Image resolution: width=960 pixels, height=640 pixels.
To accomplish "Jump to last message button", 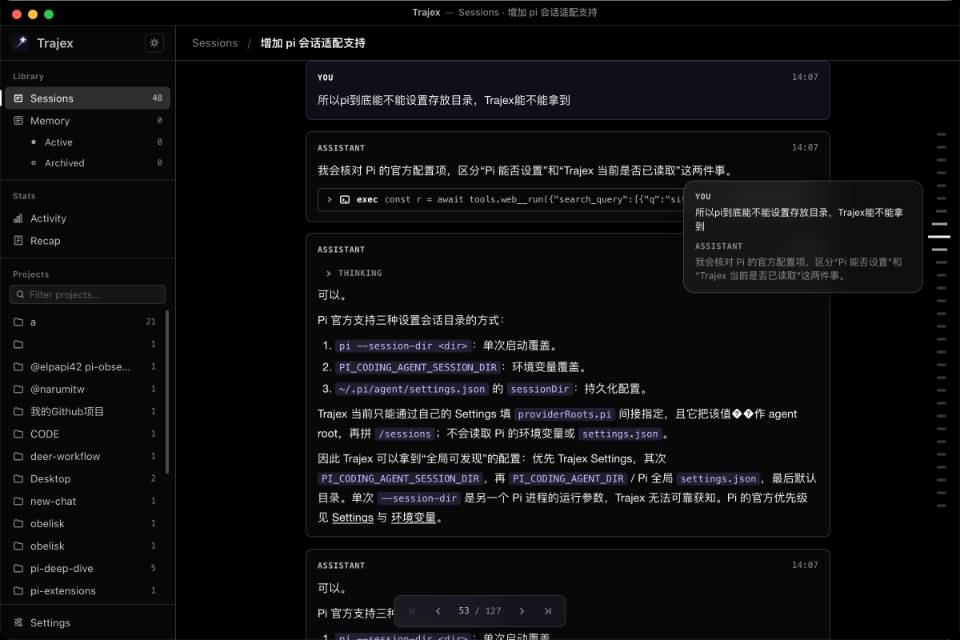I will [548, 611].
